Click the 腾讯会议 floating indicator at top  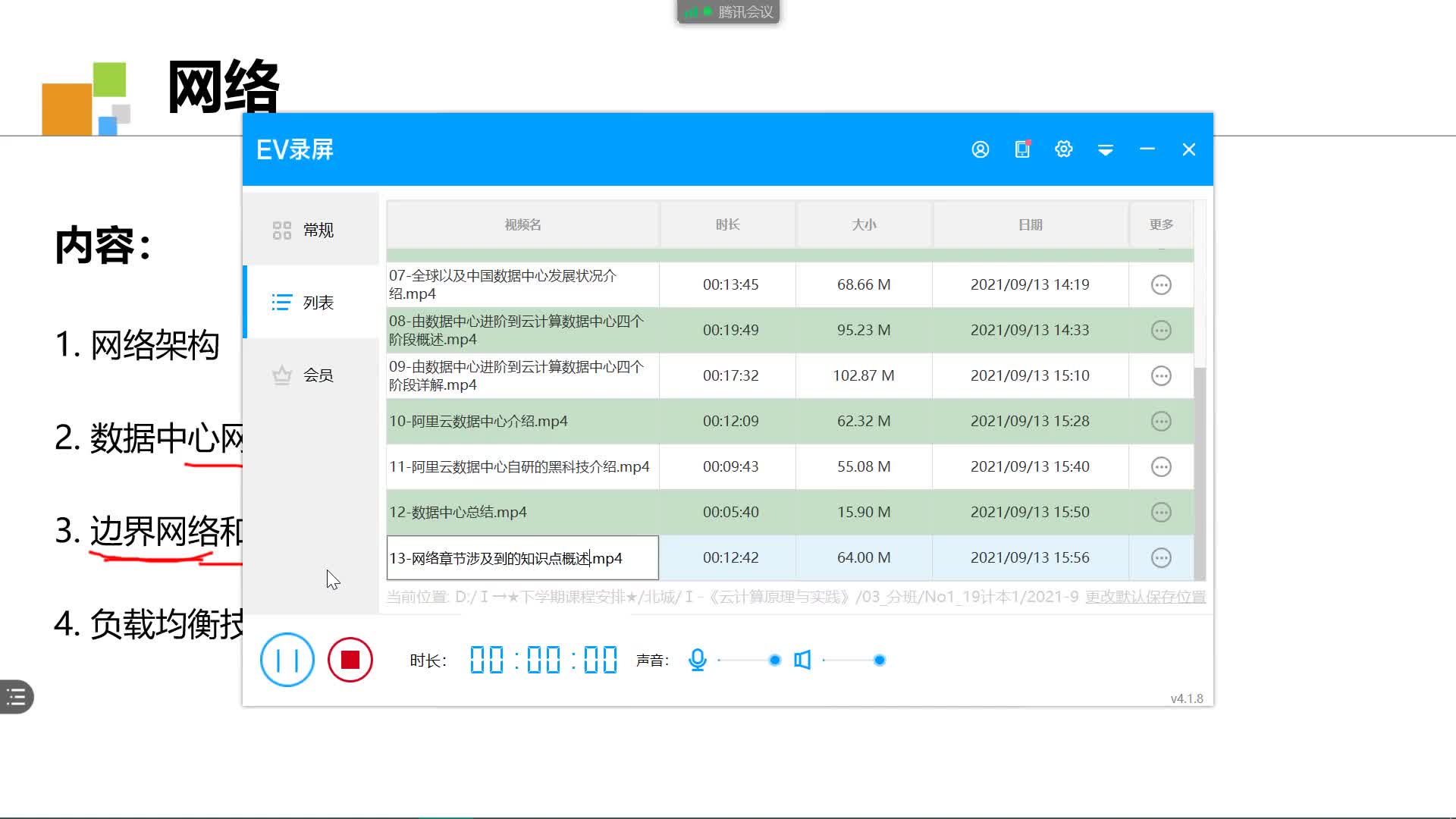point(728,11)
